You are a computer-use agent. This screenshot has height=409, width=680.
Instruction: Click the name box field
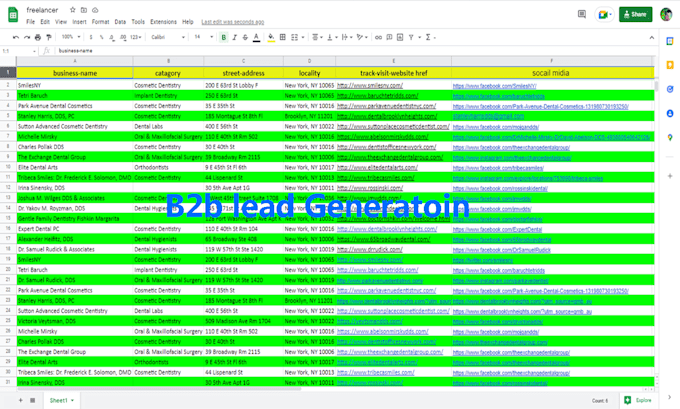19,51
